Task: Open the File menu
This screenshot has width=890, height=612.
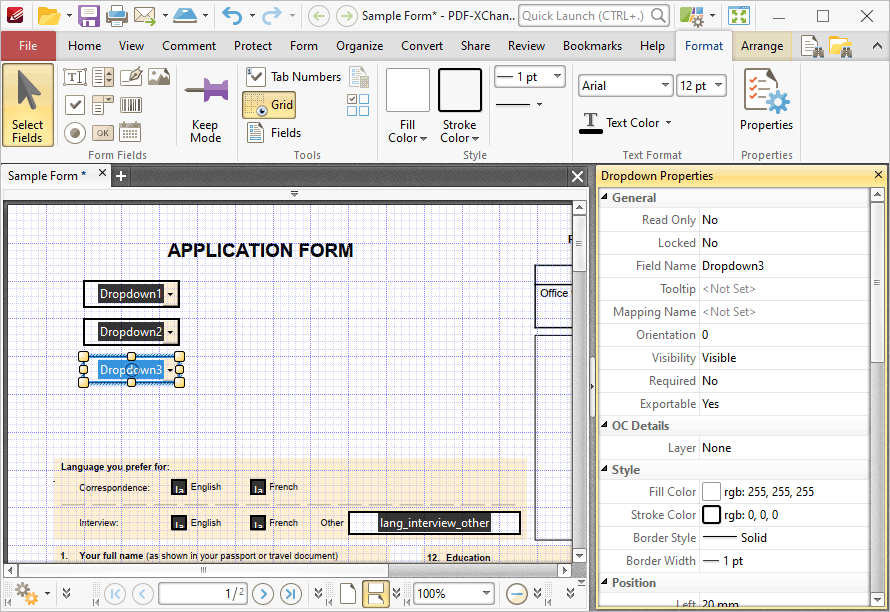Action: pyautogui.click(x=28, y=46)
